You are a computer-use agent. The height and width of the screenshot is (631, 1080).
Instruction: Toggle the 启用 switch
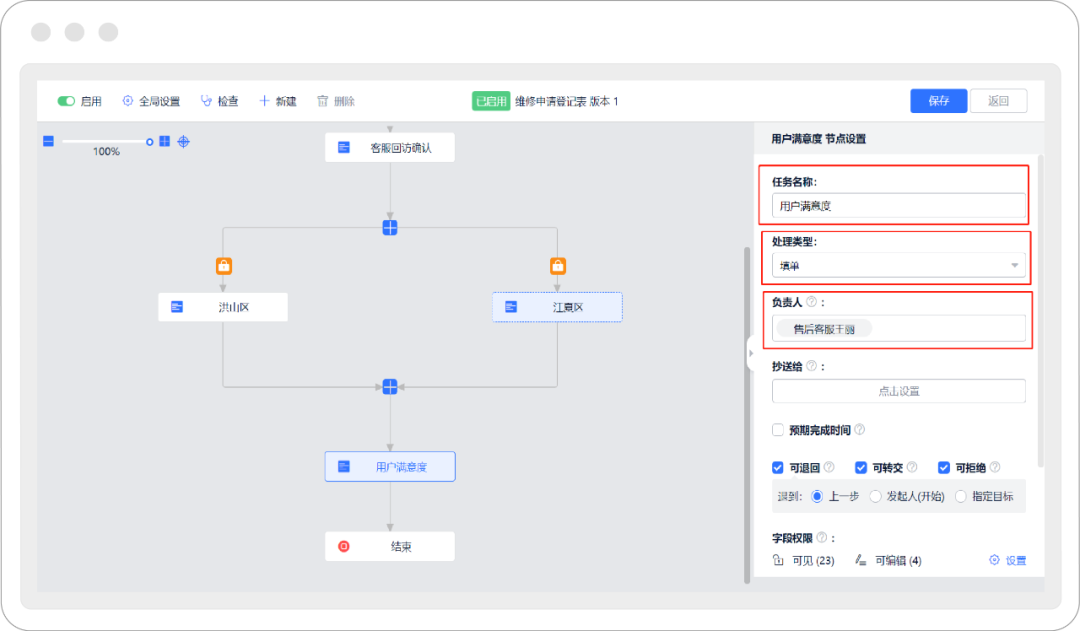pyautogui.click(x=67, y=101)
